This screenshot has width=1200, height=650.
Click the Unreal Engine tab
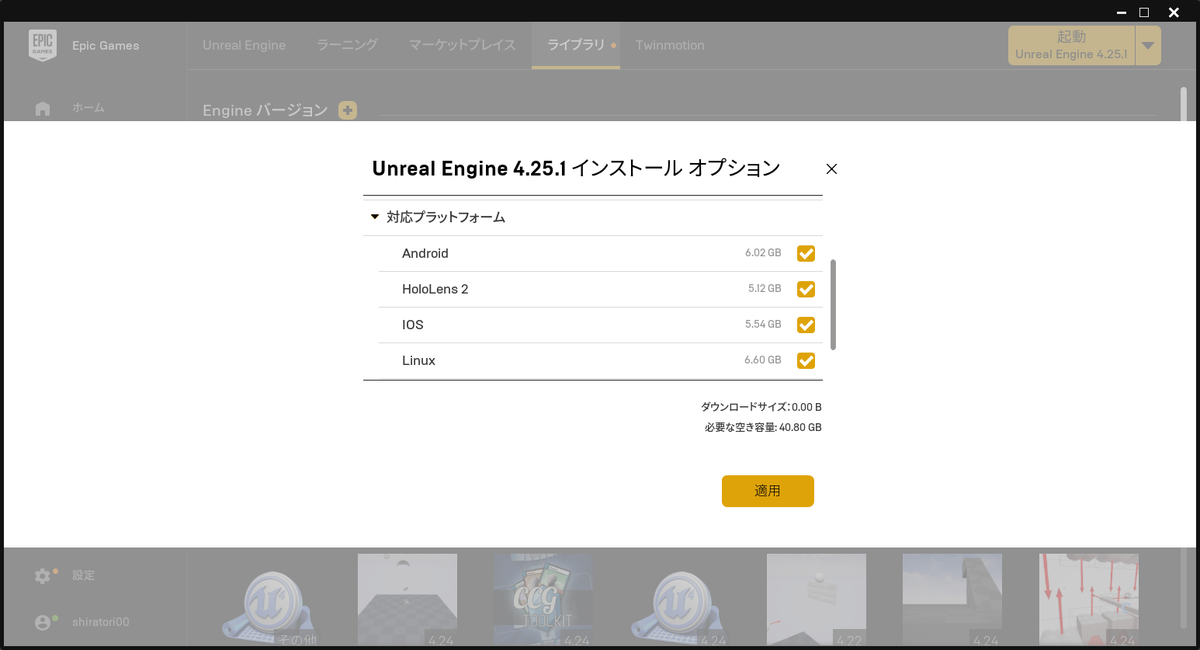tap(244, 45)
